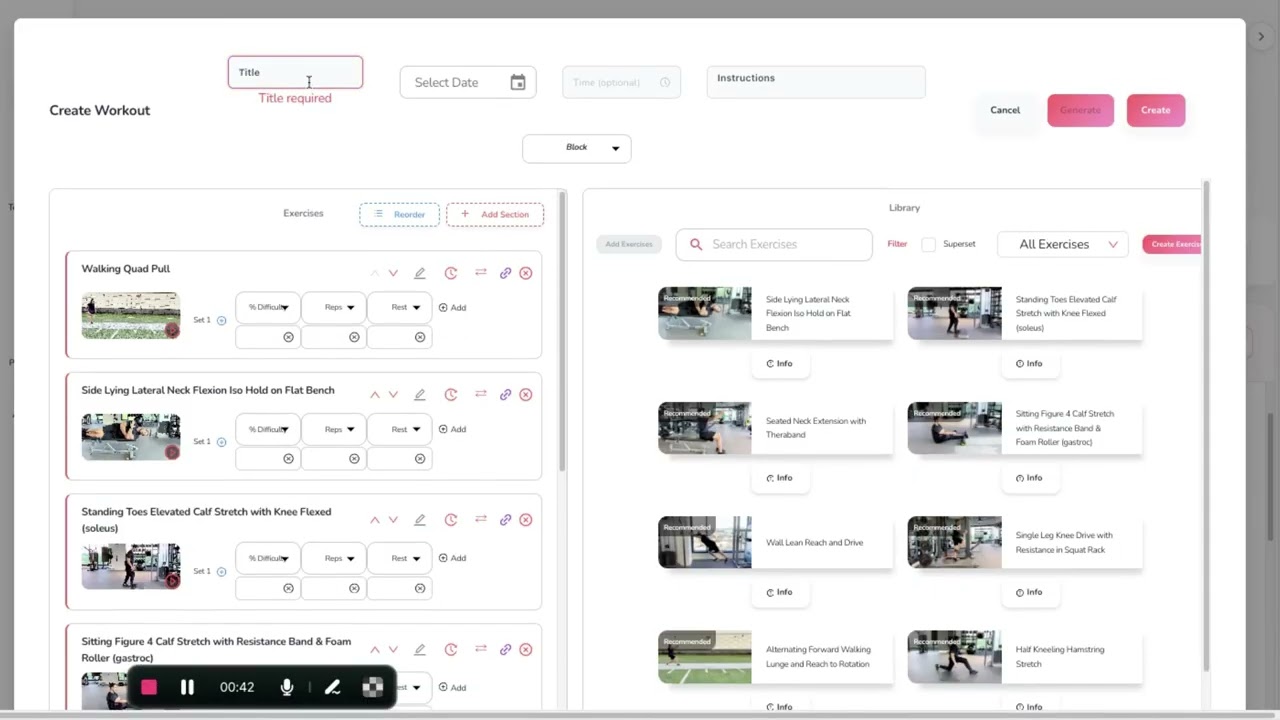Toggle the Superset checkbox in Library

click(x=928, y=244)
